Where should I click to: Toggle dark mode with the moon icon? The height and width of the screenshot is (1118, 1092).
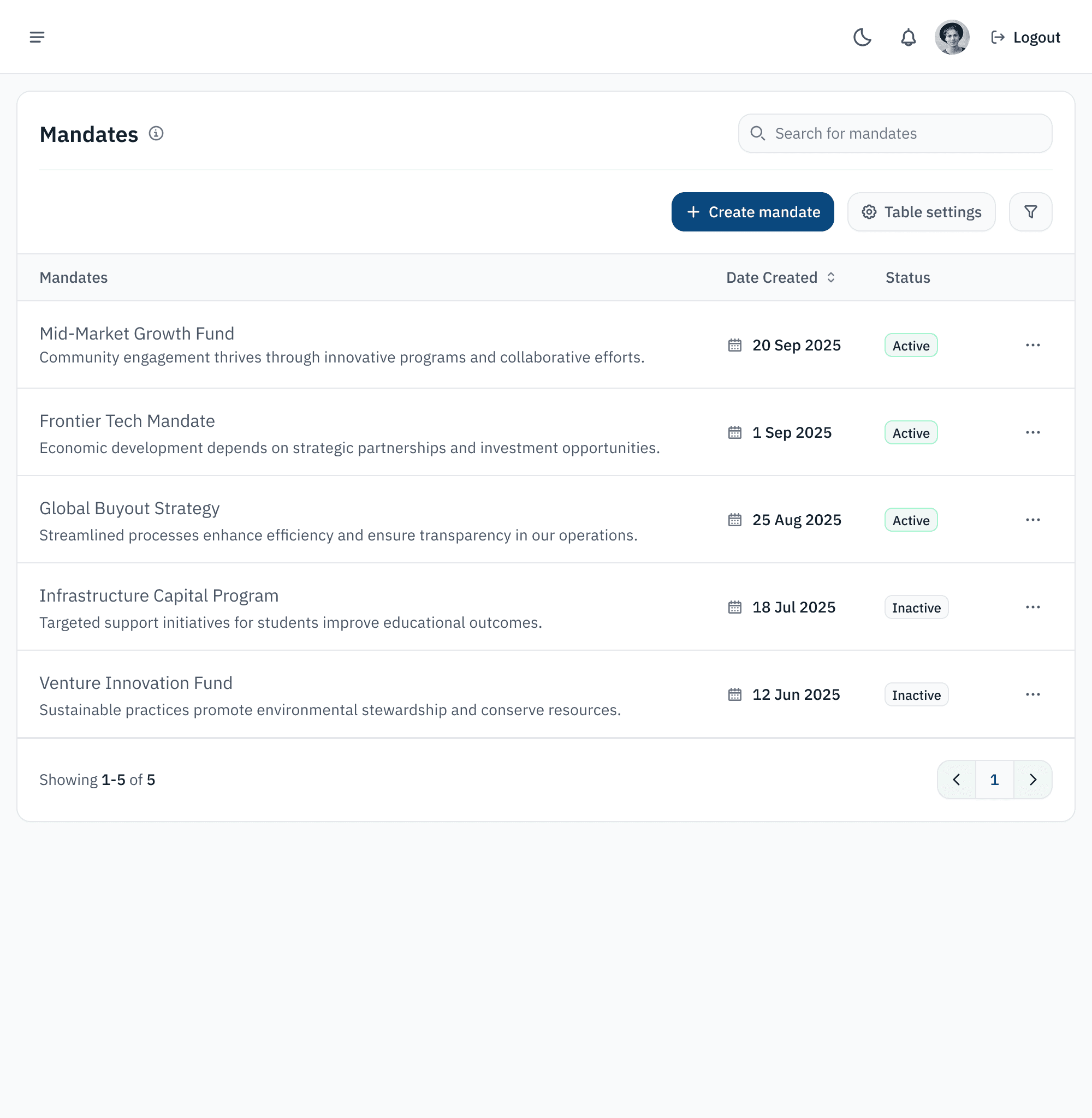pyautogui.click(x=862, y=37)
